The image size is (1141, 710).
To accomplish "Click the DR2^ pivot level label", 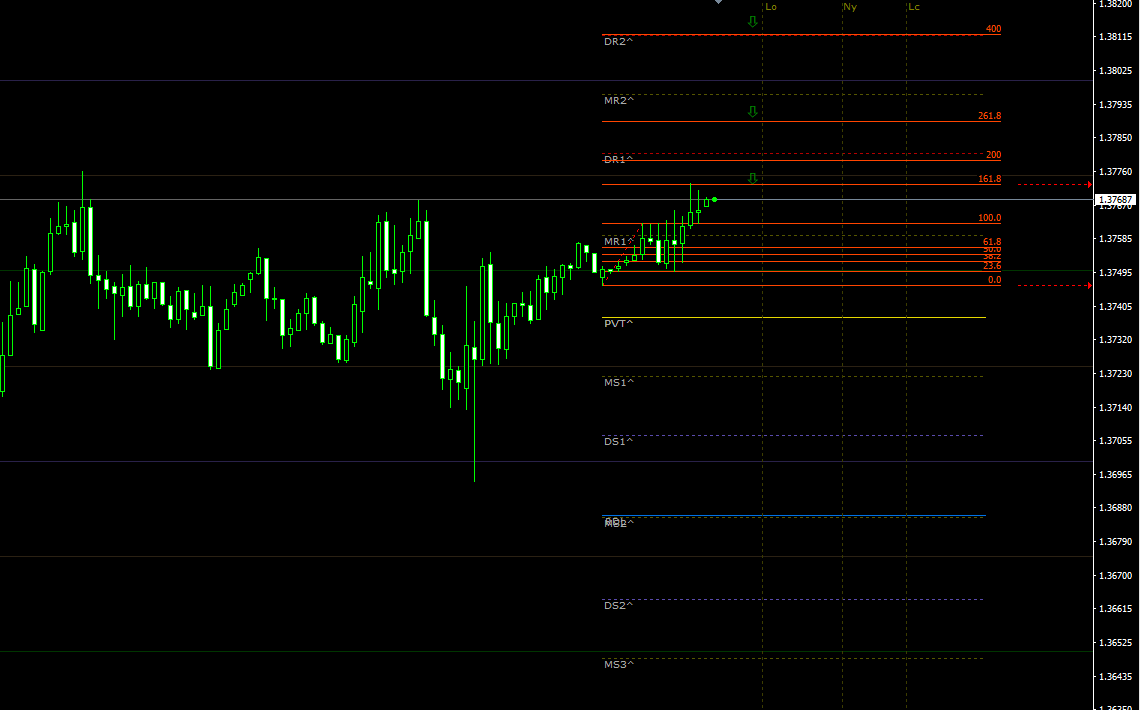I will pos(618,42).
